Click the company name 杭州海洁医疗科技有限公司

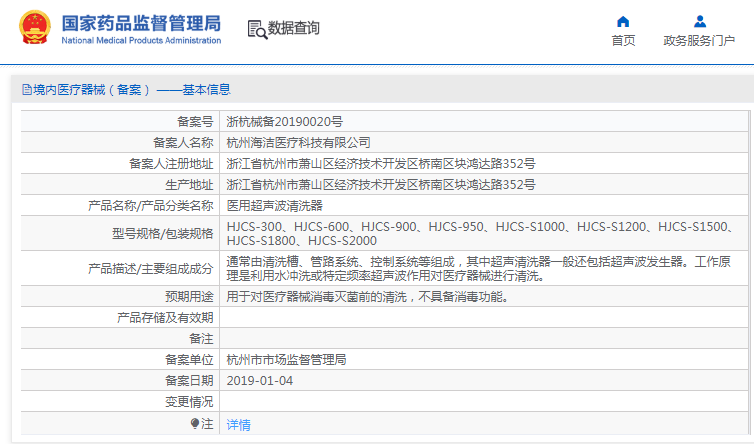(x=298, y=142)
